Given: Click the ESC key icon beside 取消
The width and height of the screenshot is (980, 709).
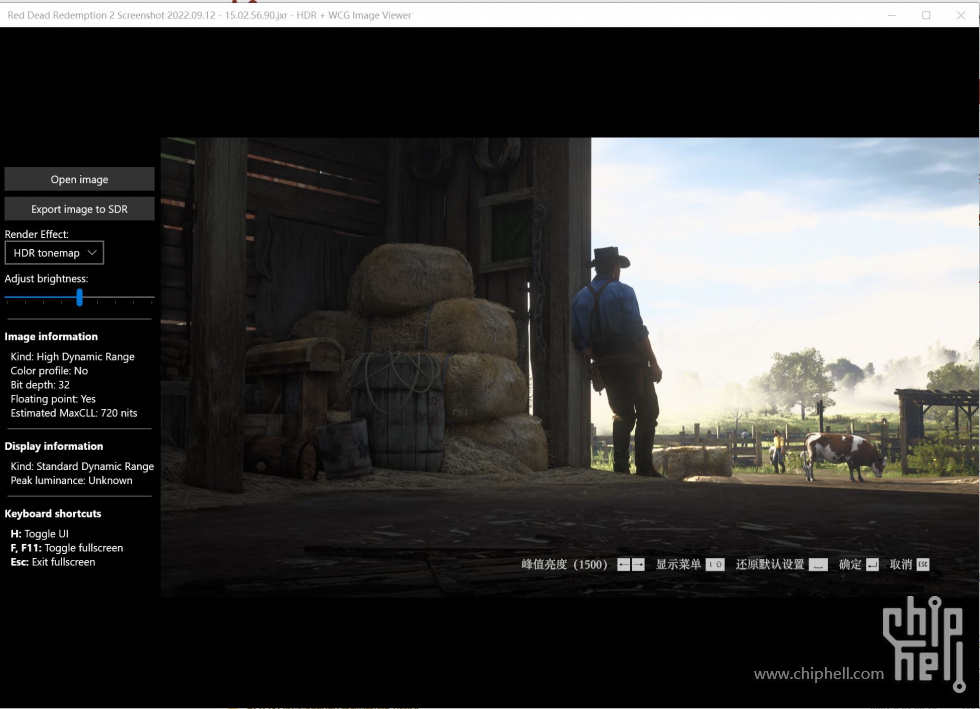Looking at the screenshot, I should (x=922, y=565).
